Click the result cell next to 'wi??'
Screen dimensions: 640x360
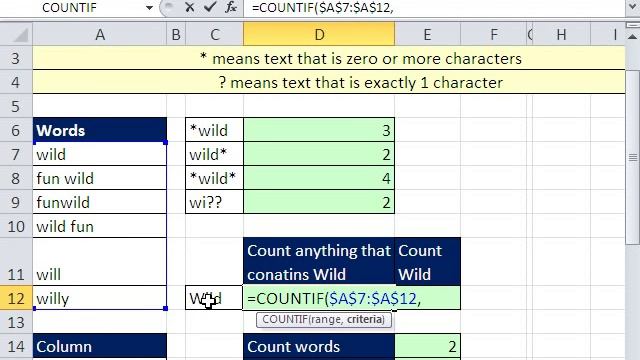(319, 202)
